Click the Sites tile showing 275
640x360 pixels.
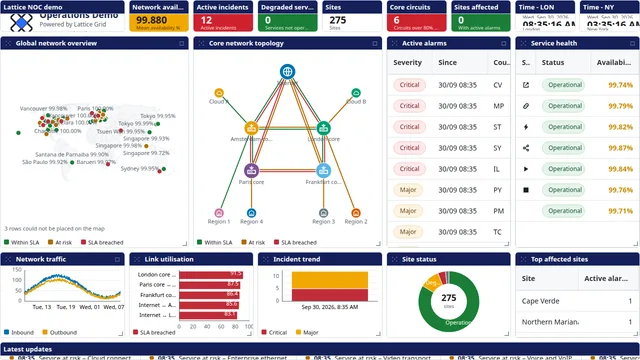pos(352,16)
